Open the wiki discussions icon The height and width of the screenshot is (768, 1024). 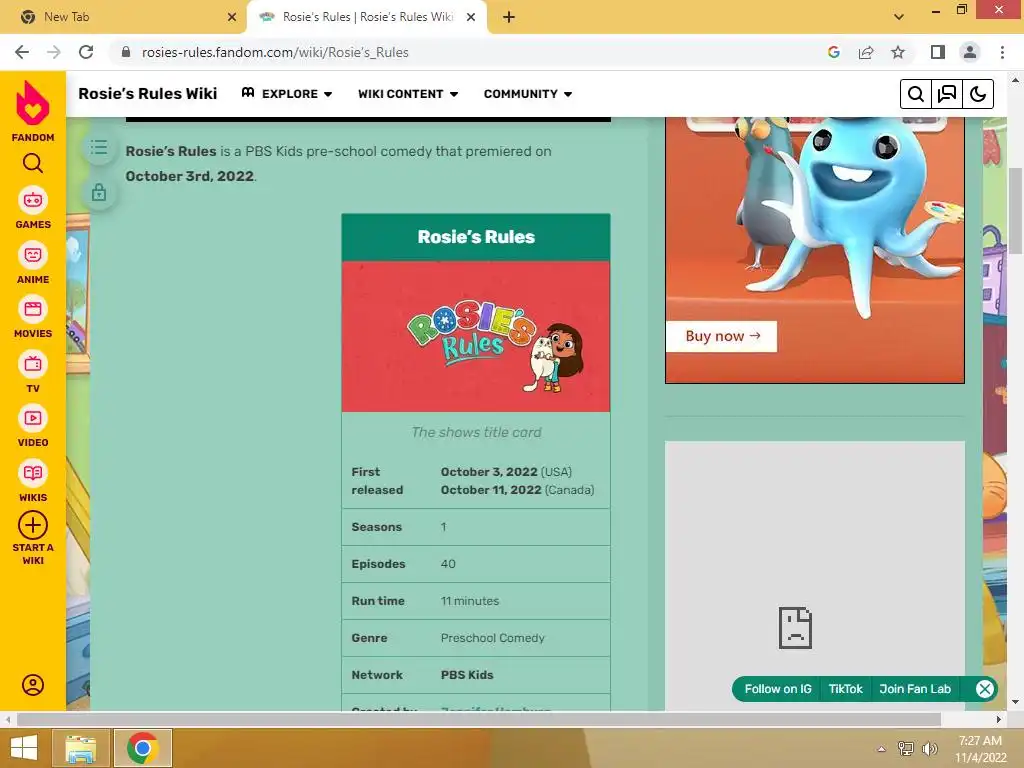947,94
